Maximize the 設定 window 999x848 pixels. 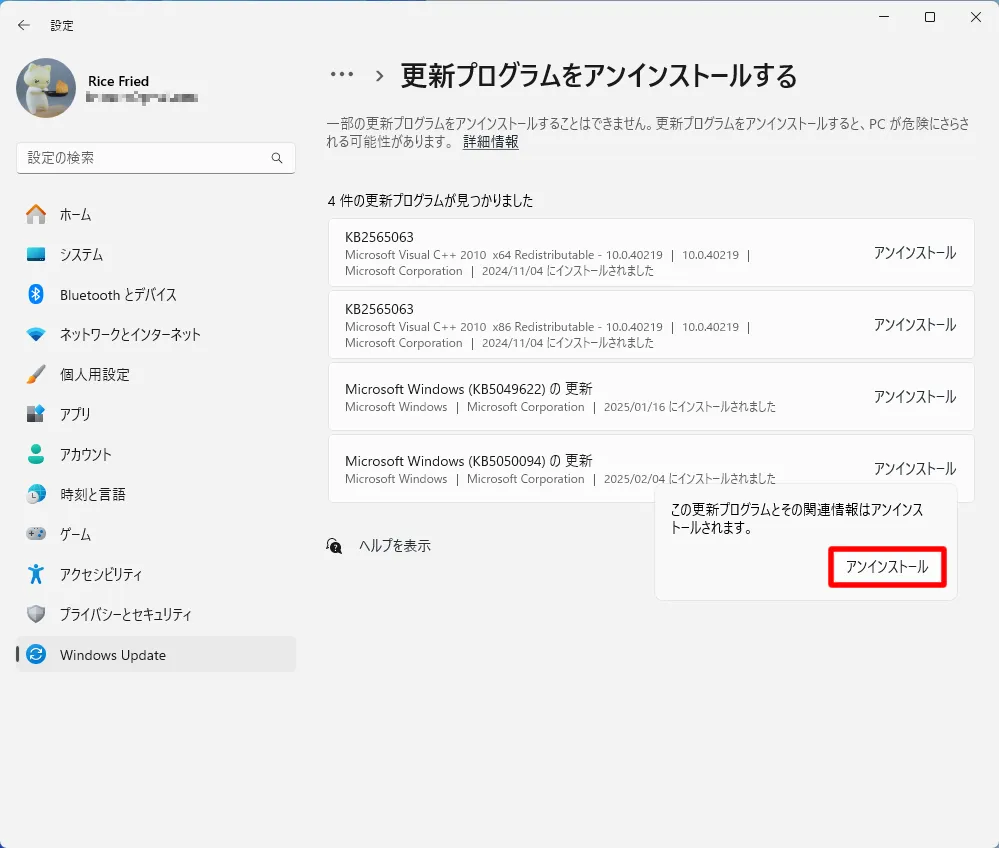(930, 17)
